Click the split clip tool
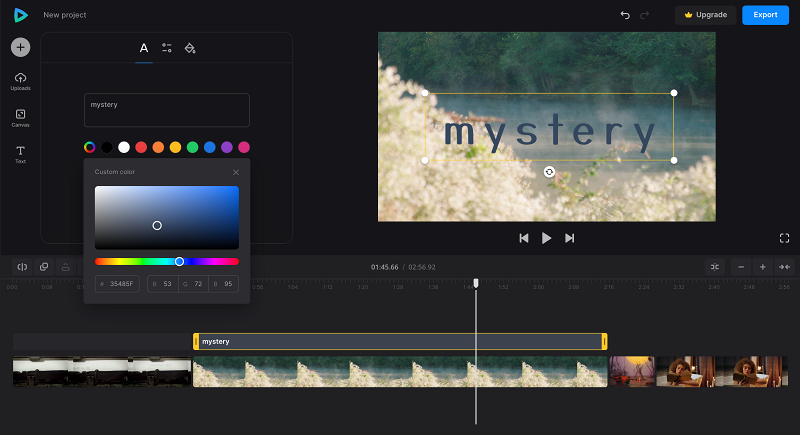This screenshot has height=435, width=800. [22, 267]
